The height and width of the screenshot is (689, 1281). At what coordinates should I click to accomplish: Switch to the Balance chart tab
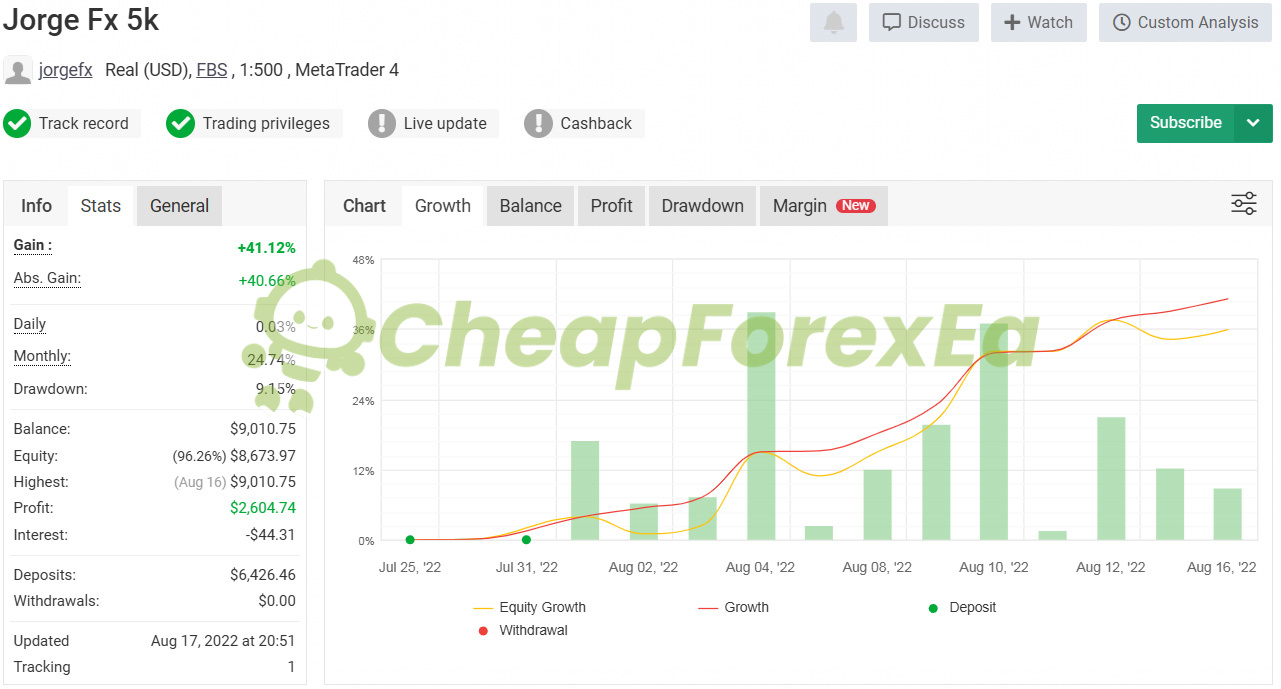point(531,206)
